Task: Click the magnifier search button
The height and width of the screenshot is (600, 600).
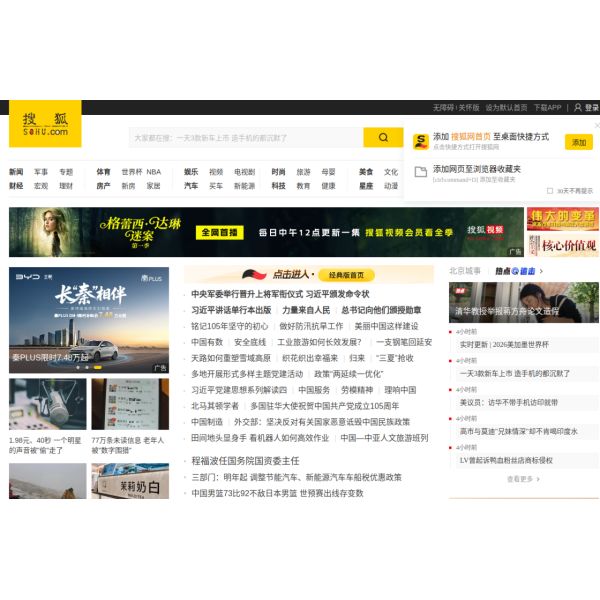Action: (x=383, y=137)
